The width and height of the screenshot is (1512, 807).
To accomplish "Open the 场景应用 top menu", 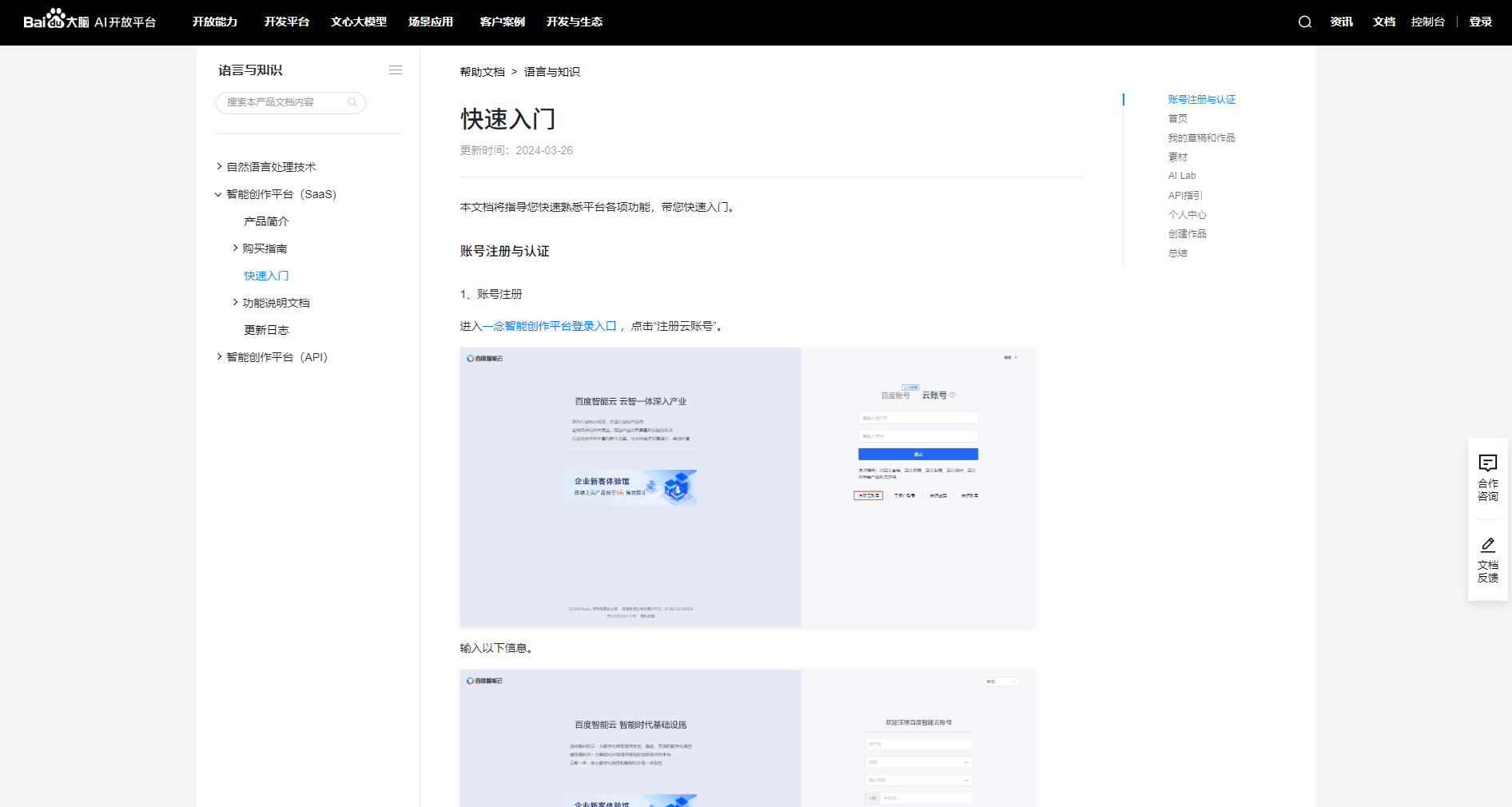I will [431, 22].
